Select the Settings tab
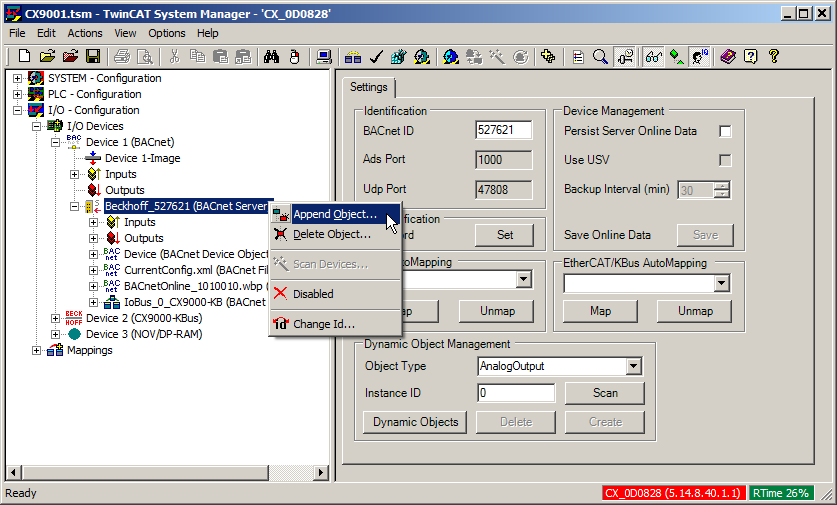This screenshot has width=837, height=505. [368, 87]
